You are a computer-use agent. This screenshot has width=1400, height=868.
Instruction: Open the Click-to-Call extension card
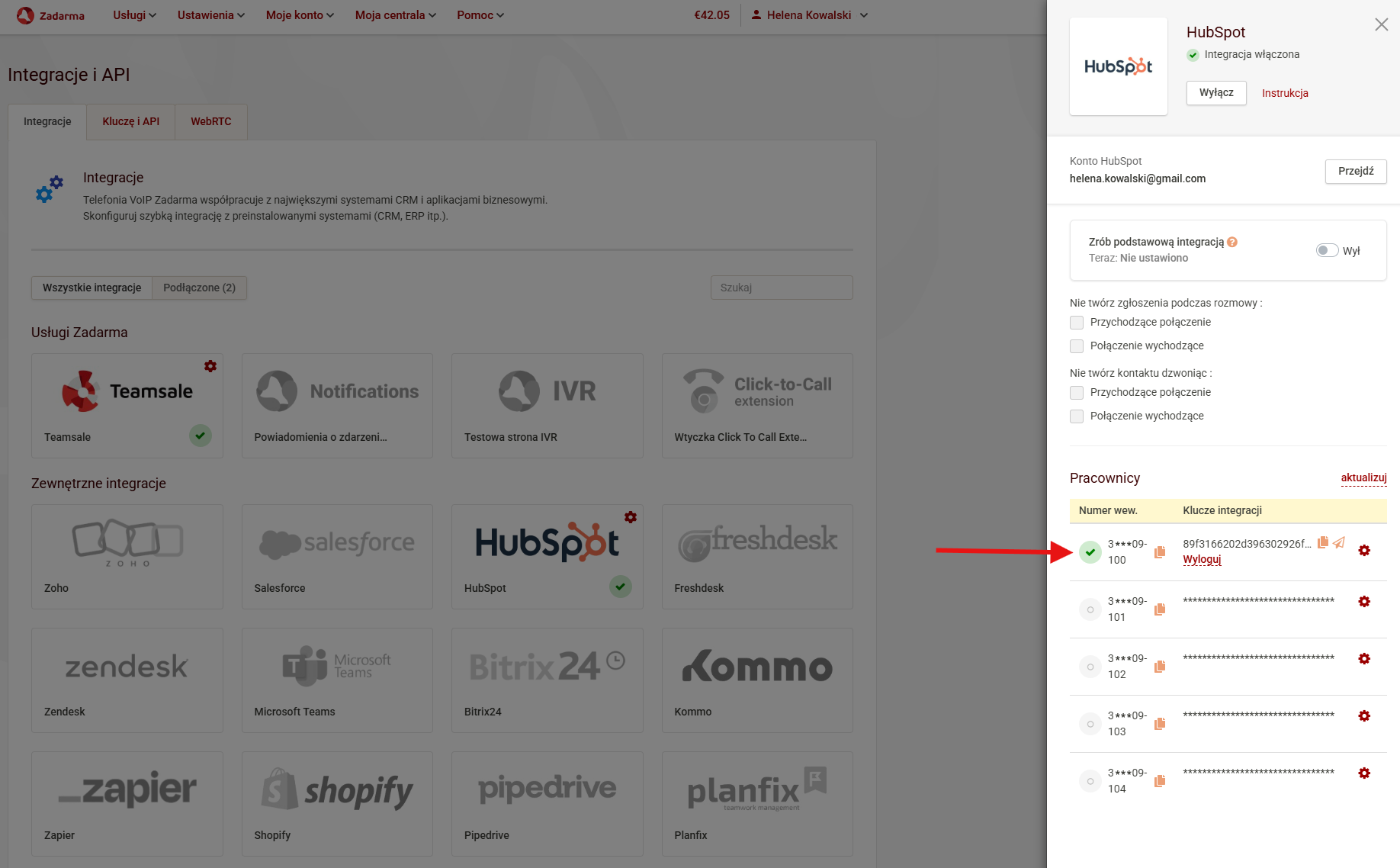757,406
